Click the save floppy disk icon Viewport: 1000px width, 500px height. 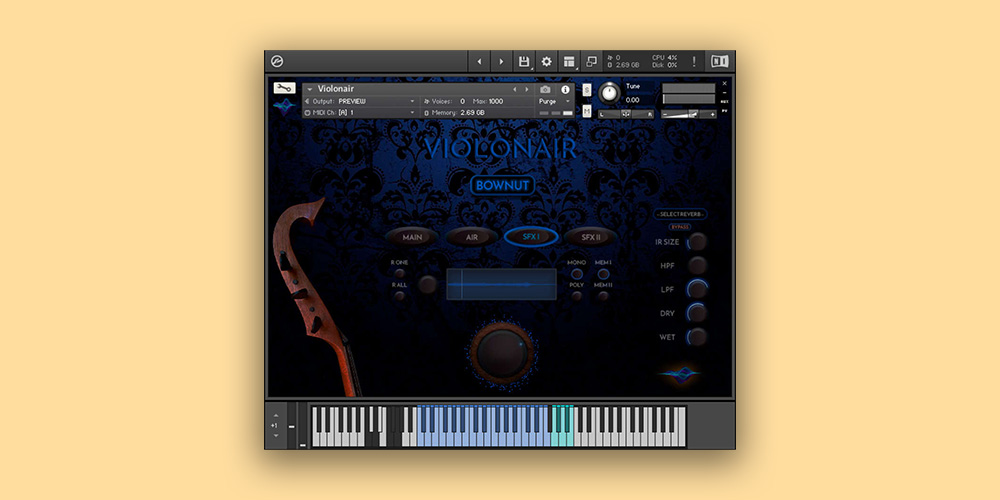pyautogui.click(x=524, y=62)
